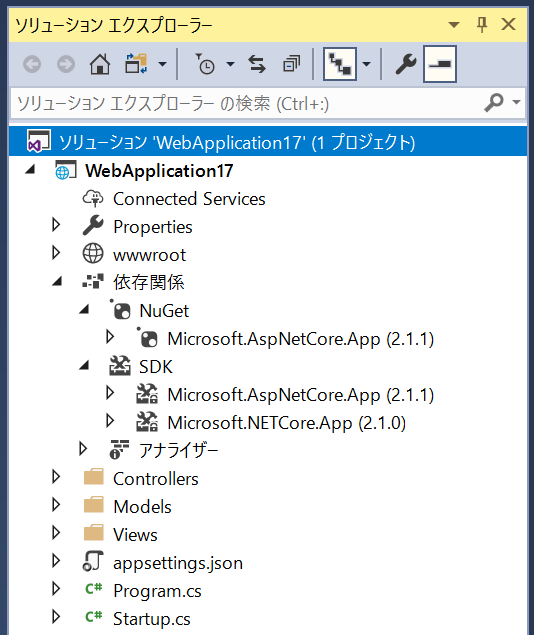Expand the wwwroot node
The image size is (534, 635).
pyautogui.click(x=56, y=253)
